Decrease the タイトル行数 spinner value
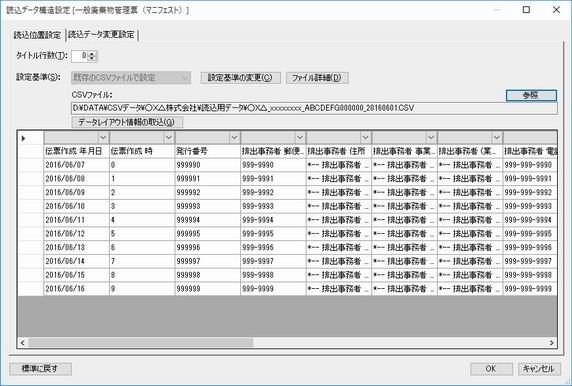This screenshot has width=572, height=386. point(92,58)
